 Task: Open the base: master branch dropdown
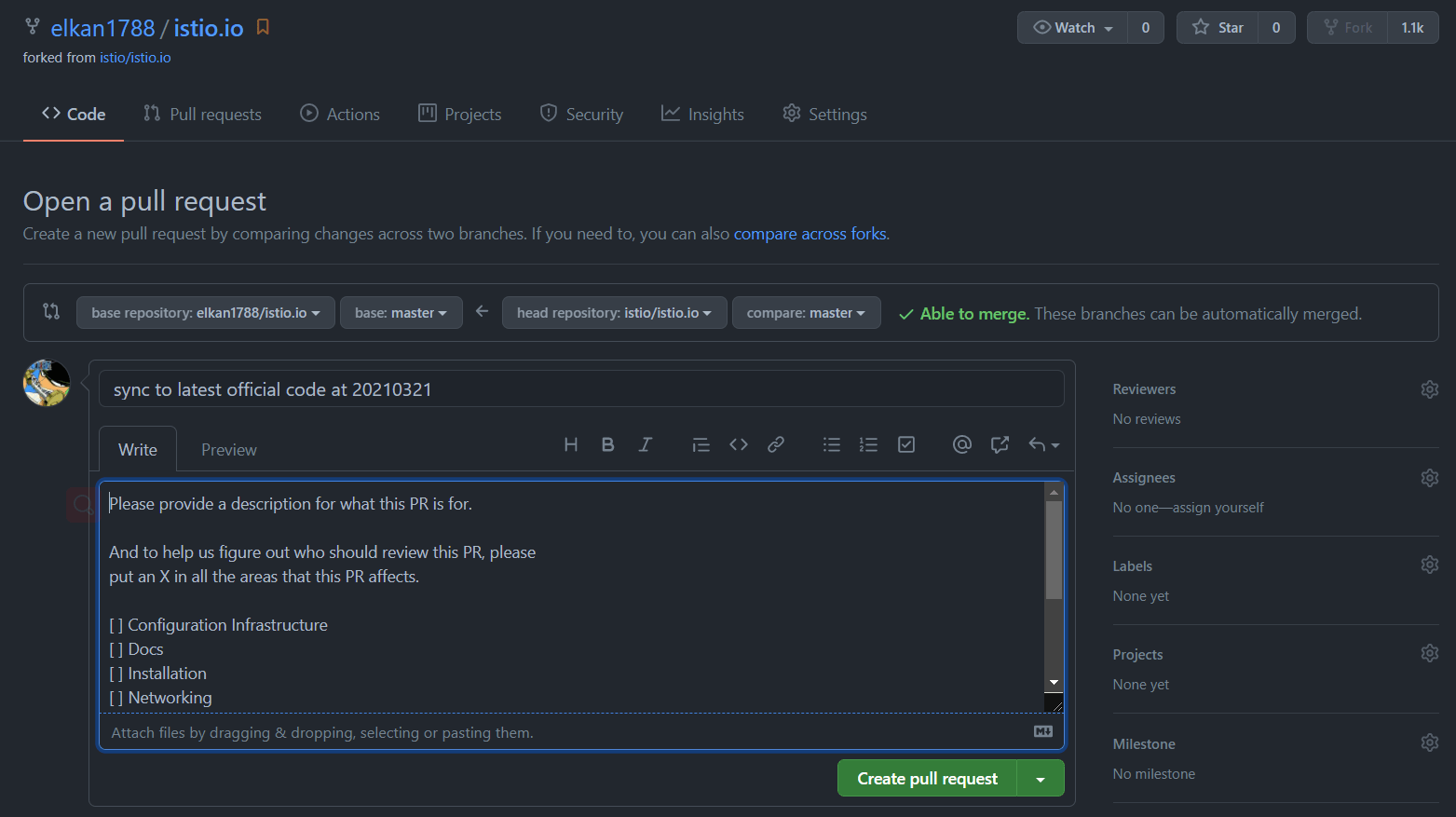pyautogui.click(x=401, y=313)
